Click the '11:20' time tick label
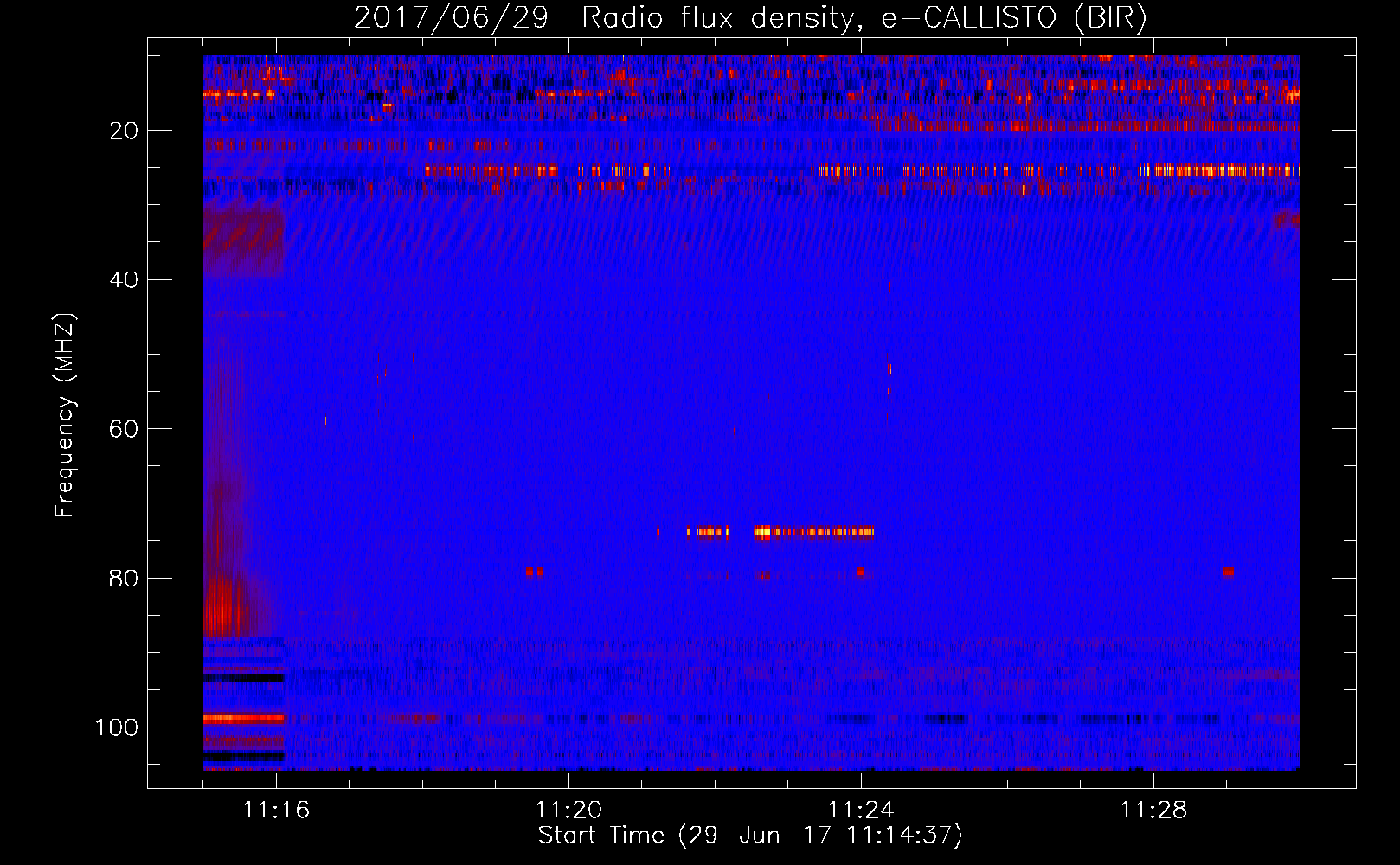The width and height of the screenshot is (1400, 865). 568,811
